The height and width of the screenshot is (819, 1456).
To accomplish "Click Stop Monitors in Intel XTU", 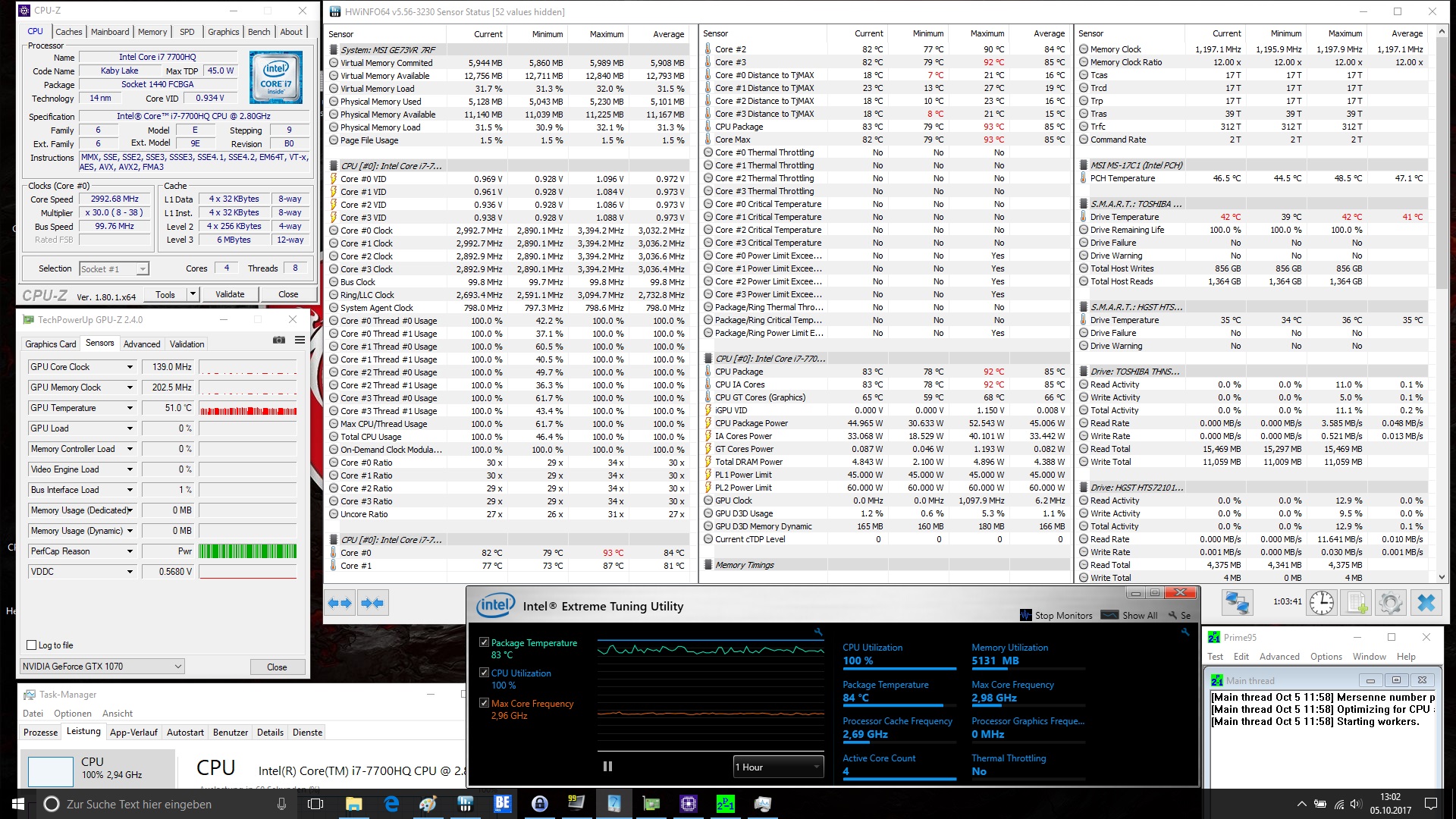I will pos(1056,615).
